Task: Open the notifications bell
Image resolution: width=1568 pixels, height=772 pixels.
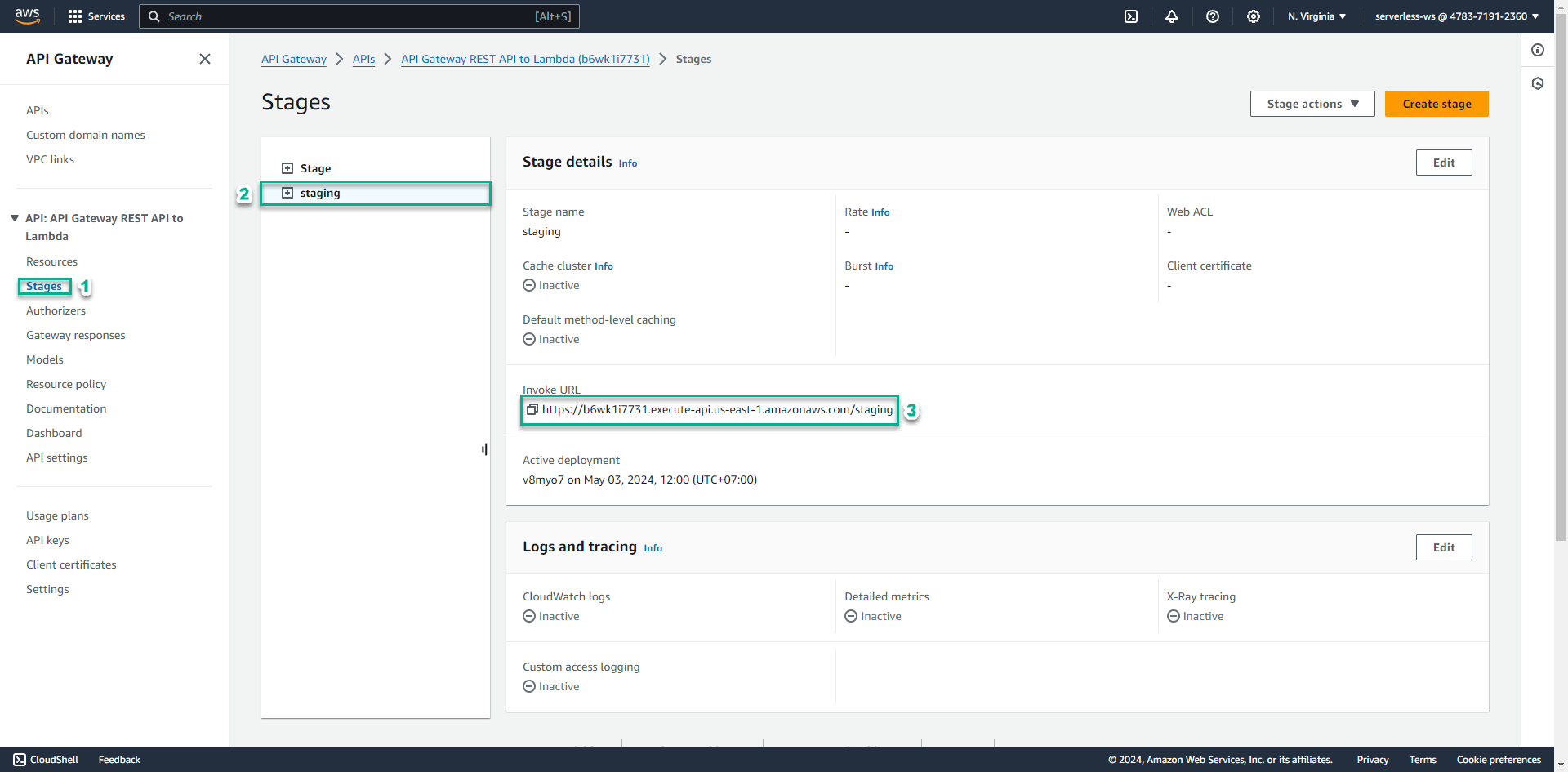Action: [x=1172, y=16]
